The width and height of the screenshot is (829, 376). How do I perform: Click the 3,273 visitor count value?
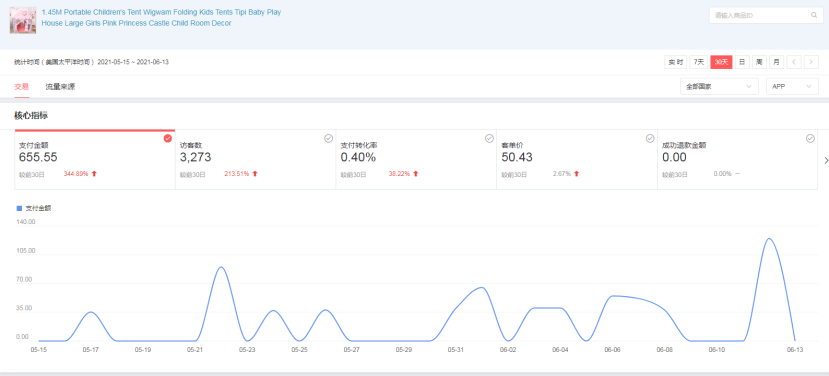pos(195,157)
